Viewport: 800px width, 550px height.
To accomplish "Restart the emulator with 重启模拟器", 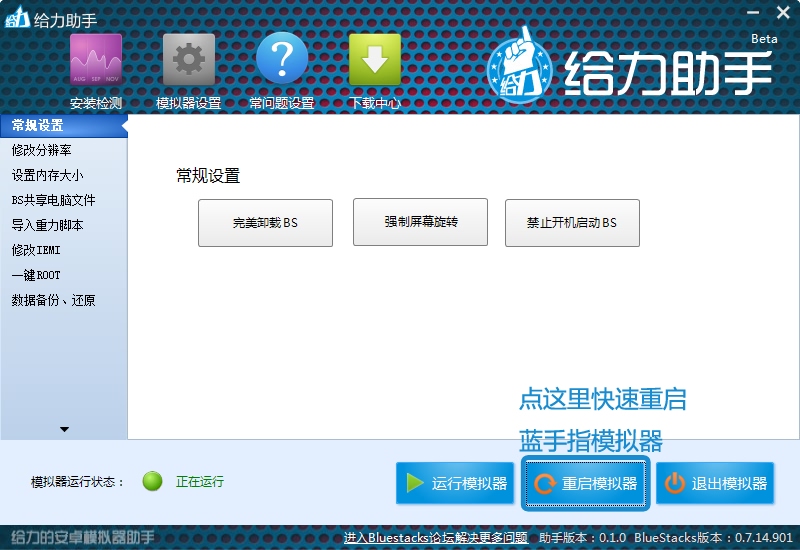I will (x=586, y=483).
